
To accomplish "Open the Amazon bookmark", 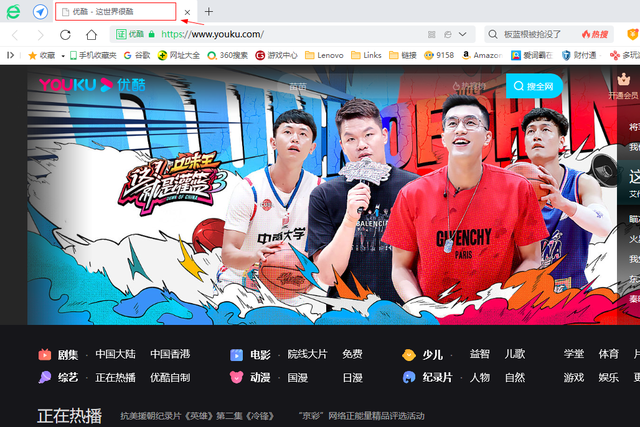I will (x=482, y=55).
